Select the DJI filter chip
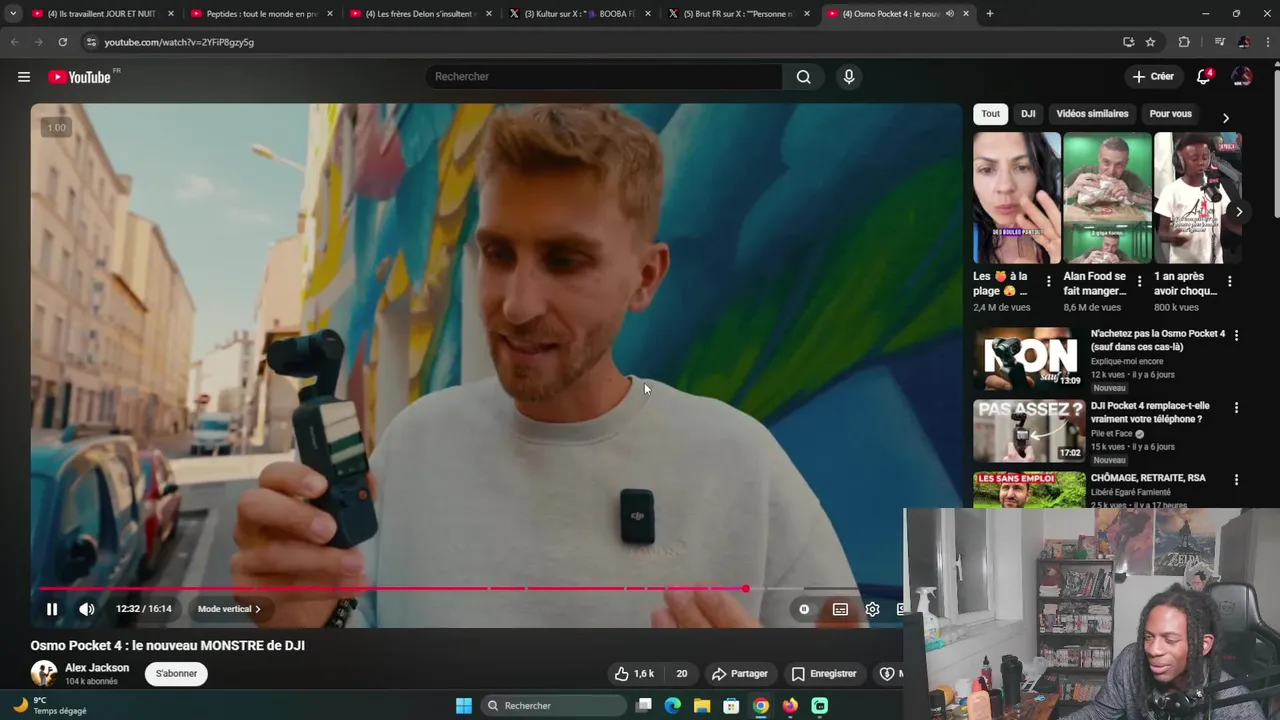The image size is (1280, 720). click(x=1028, y=114)
